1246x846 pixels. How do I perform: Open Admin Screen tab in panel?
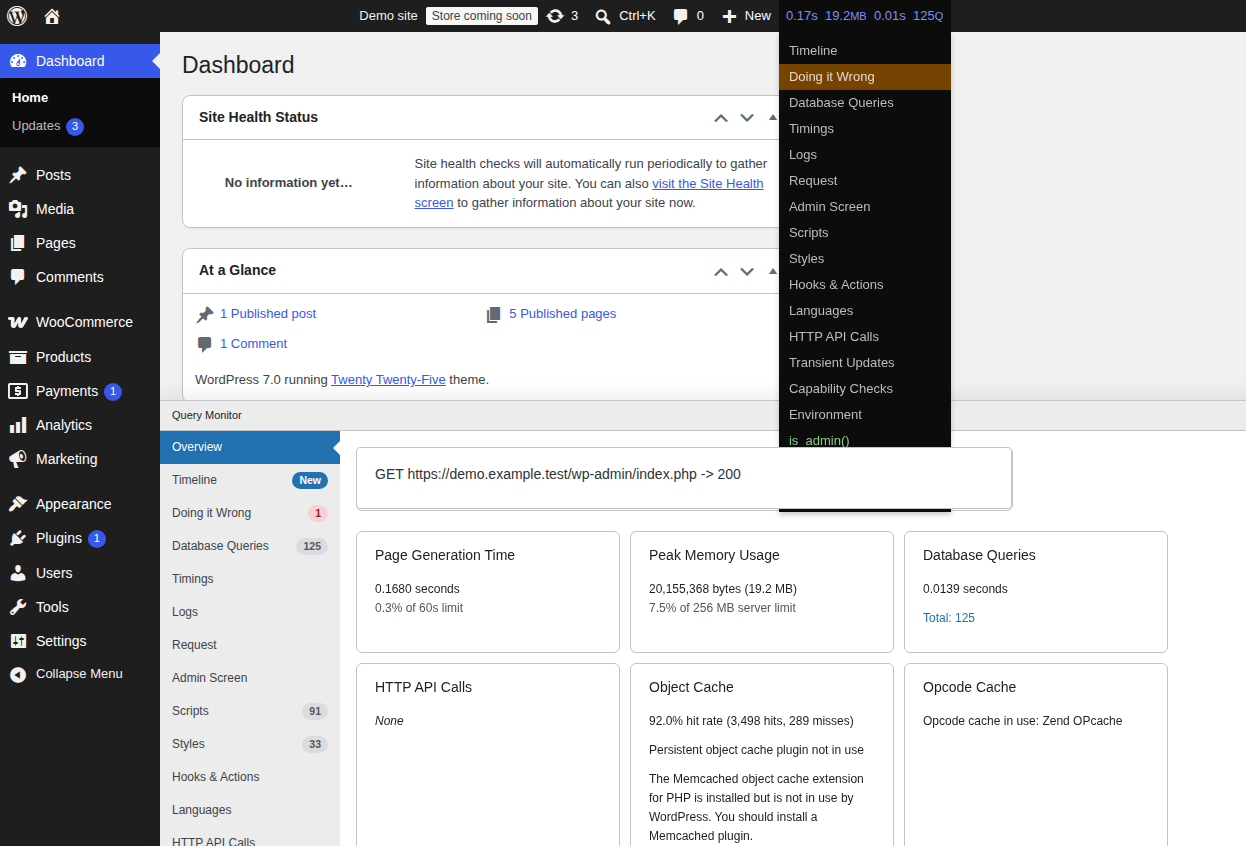tap(250, 678)
